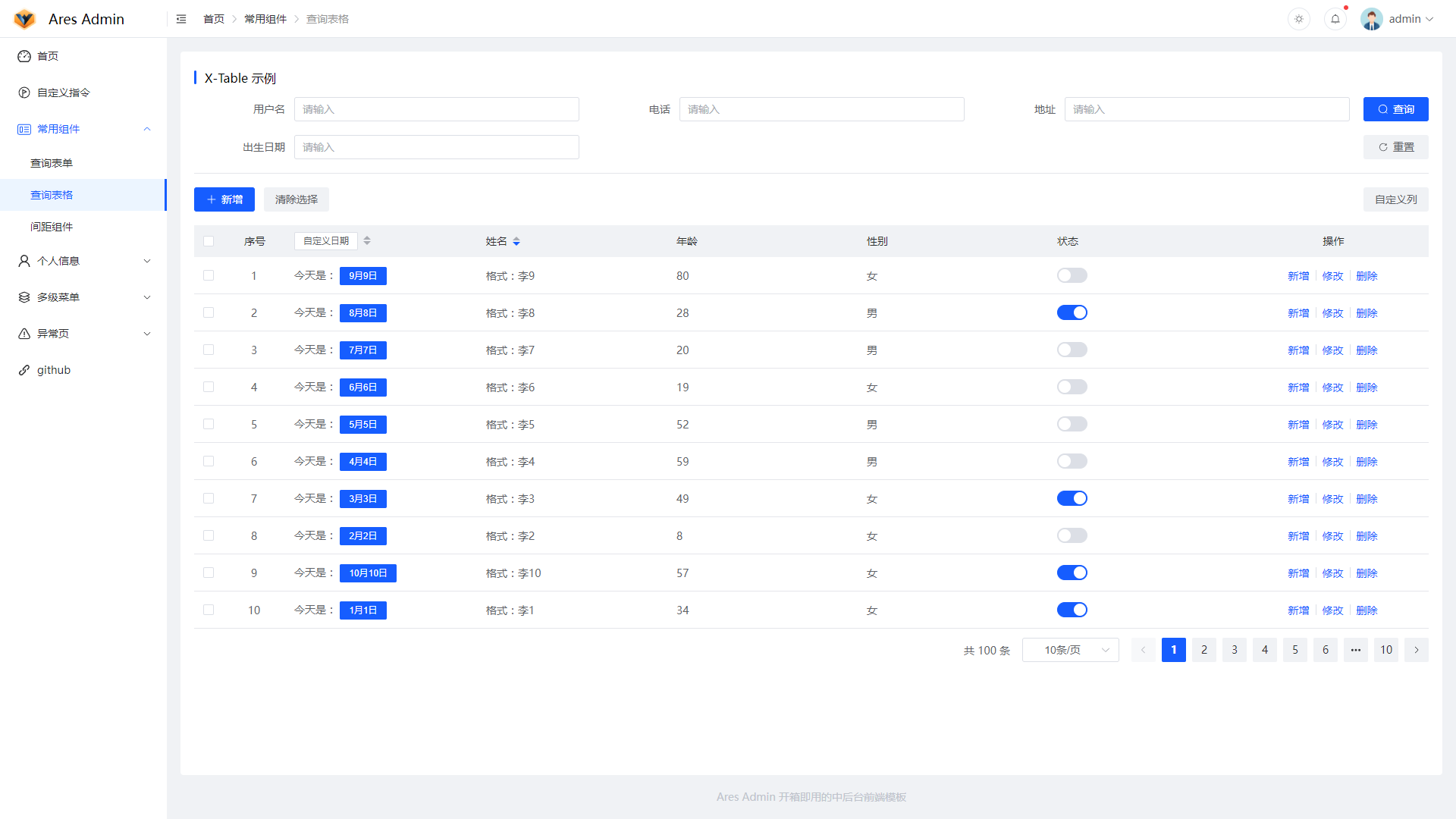Open 间距组件 menu item

[x=52, y=227]
